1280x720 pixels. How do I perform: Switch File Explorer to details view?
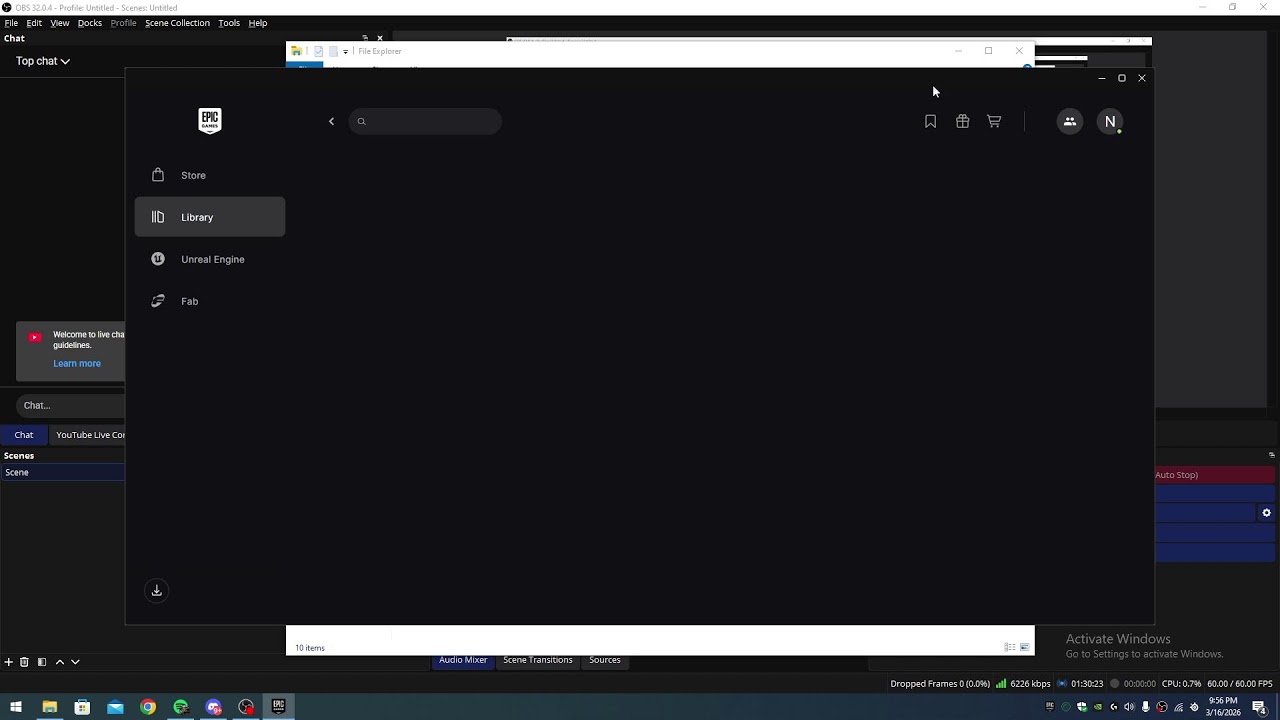pyautogui.click(x=1009, y=648)
